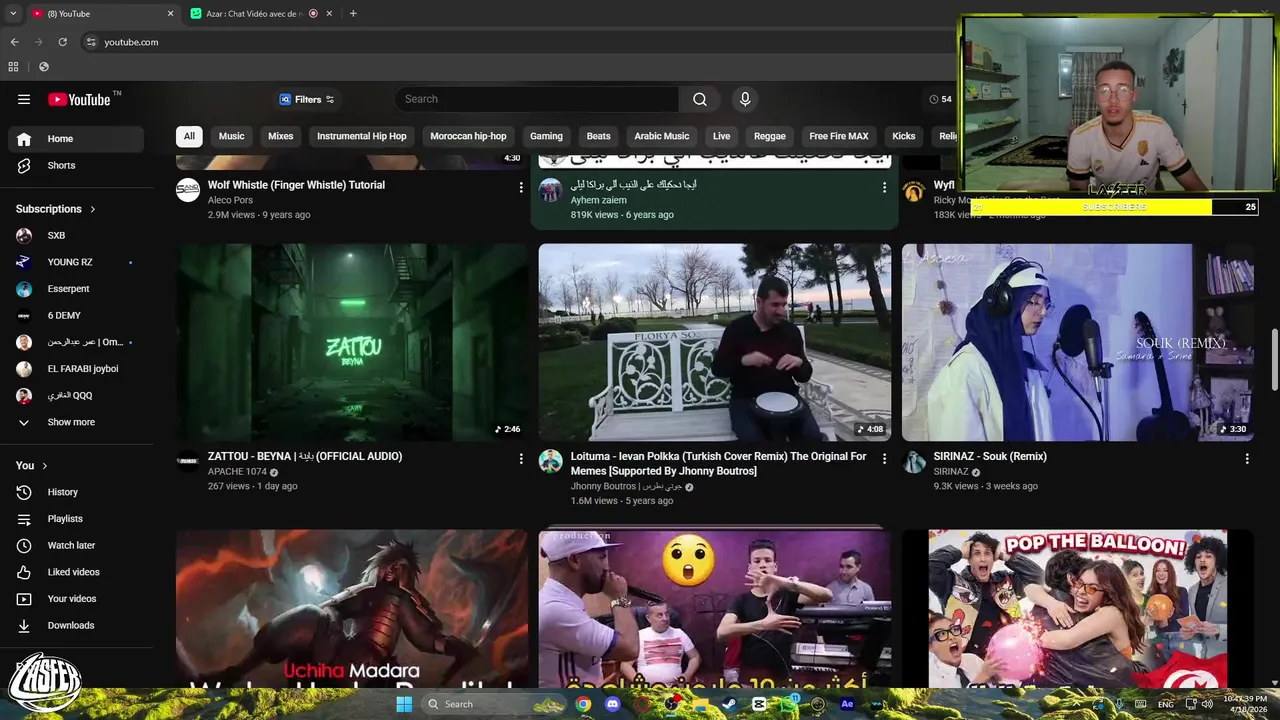The height and width of the screenshot is (720, 1280).
Task: Focus the YouTube search field
Action: coord(538,99)
